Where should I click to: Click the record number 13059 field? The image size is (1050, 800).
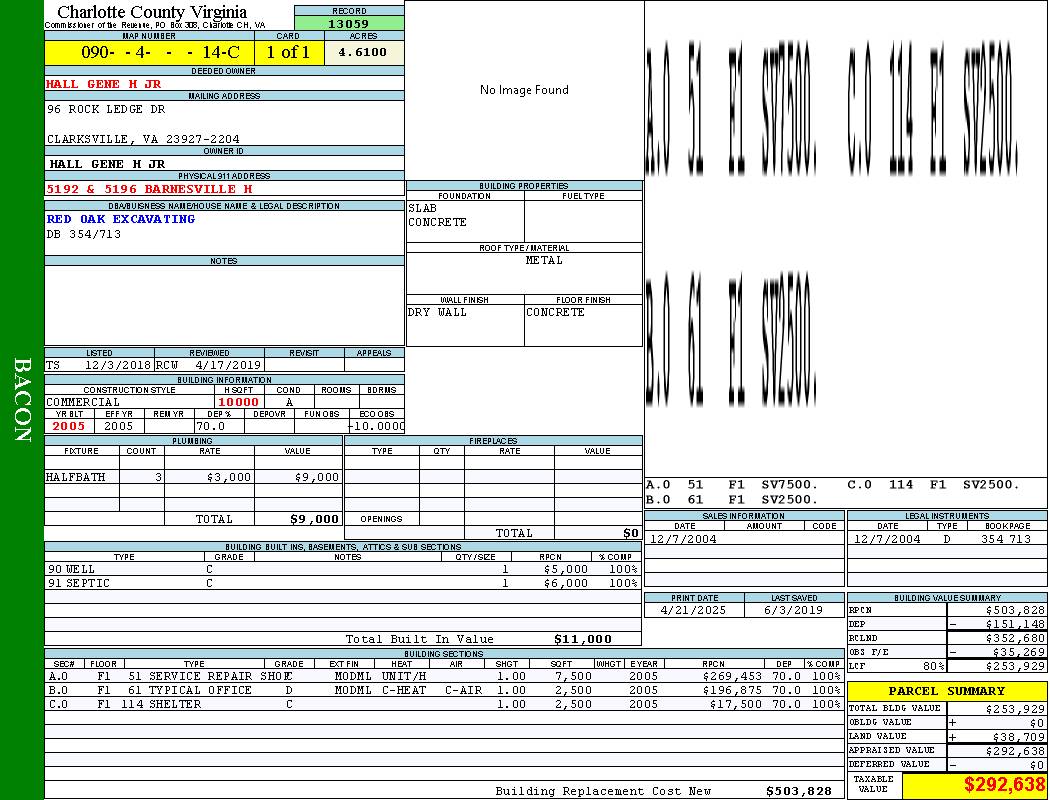349,24
